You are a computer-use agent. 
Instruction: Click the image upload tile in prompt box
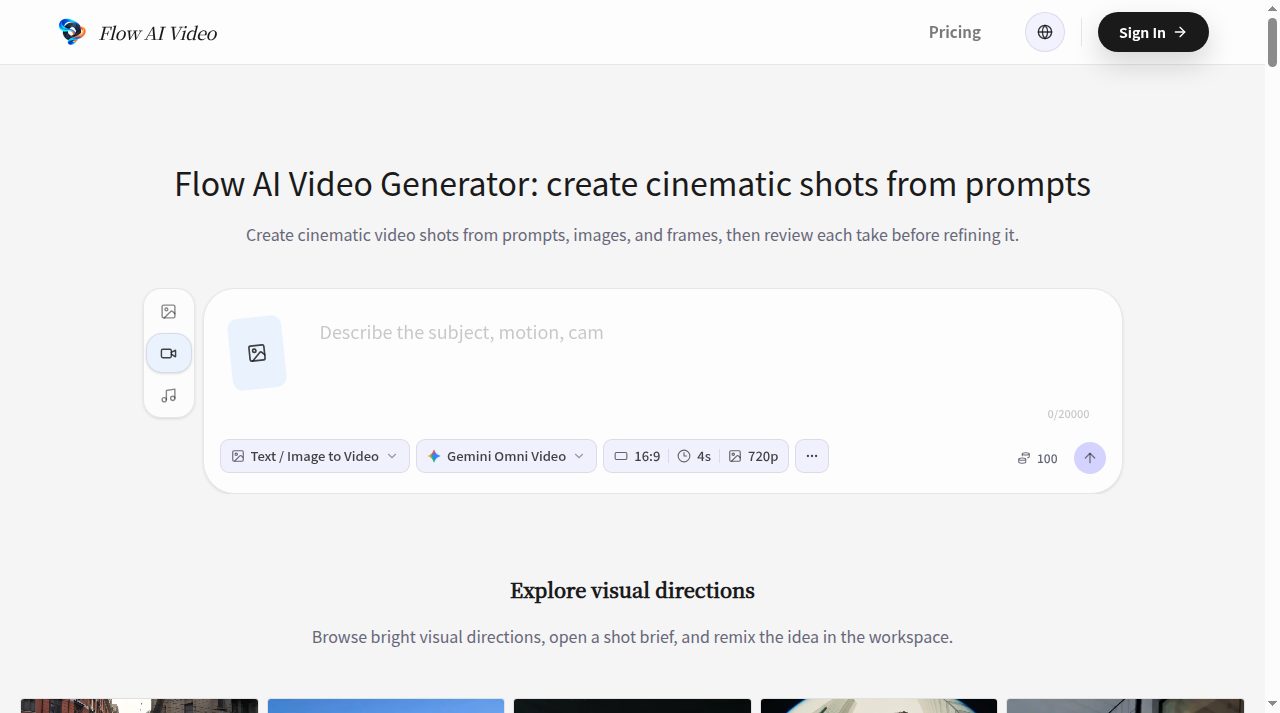click(x=257, y=353)
